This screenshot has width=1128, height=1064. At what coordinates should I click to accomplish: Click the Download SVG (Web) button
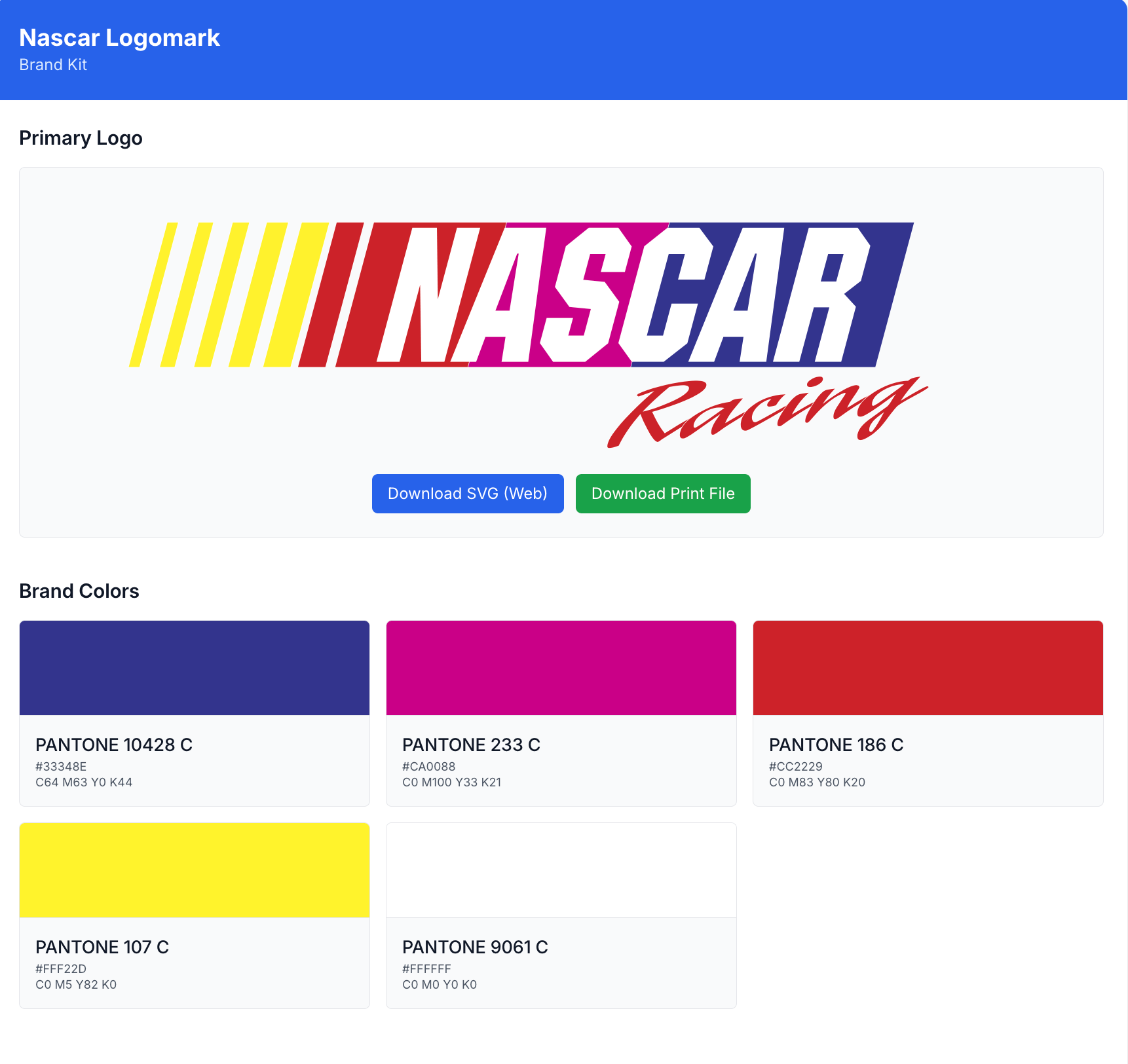pyautogui.click(x=468, y=494)
